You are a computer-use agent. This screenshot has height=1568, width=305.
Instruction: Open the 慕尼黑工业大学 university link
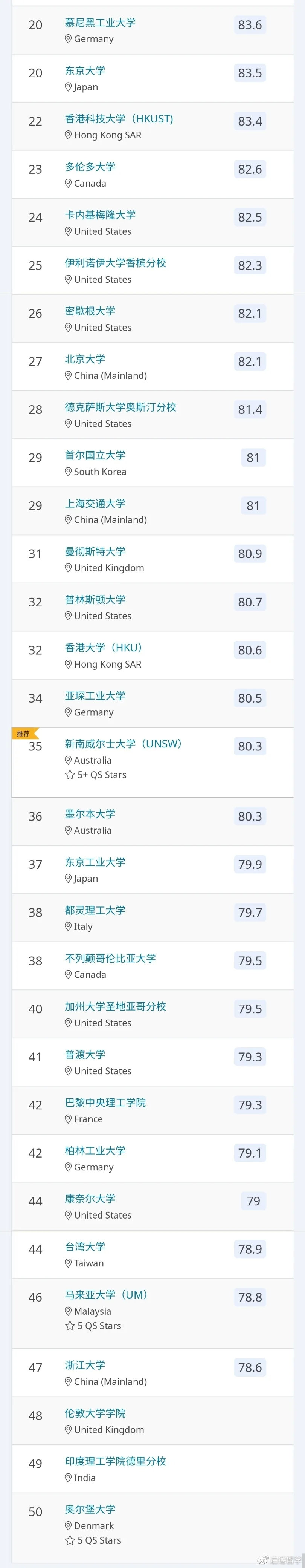point(100,23)
